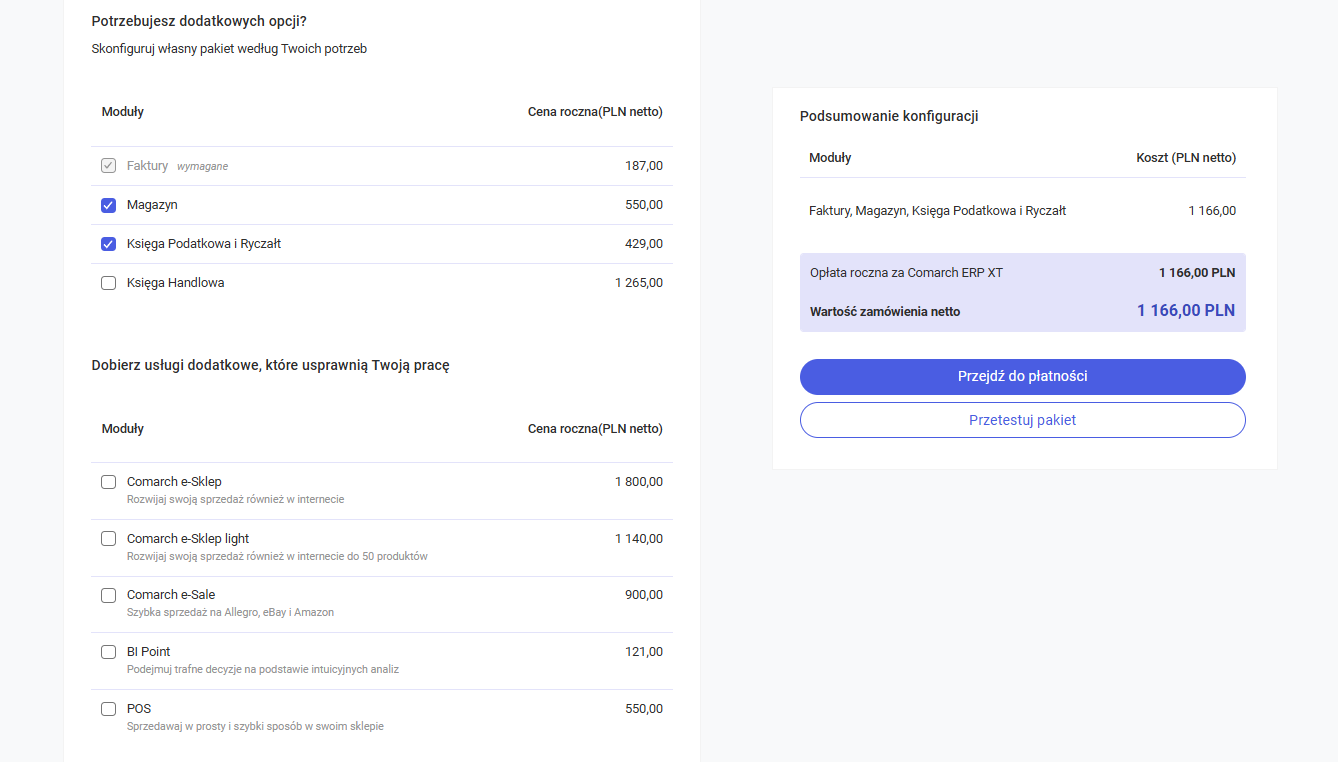The width and height of the screenshot is (1338, 762).
Task: Tick the Comarch e-Sklep checkbox
Action: click(x=109, y=482)
